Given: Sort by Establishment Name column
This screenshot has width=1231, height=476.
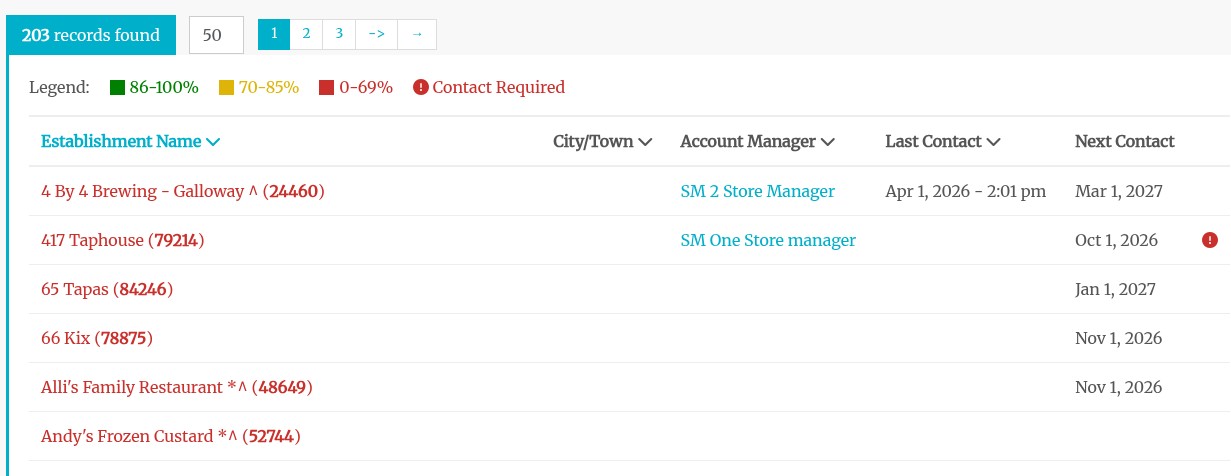Looking at the screenshot, I should tap(130, 141).
